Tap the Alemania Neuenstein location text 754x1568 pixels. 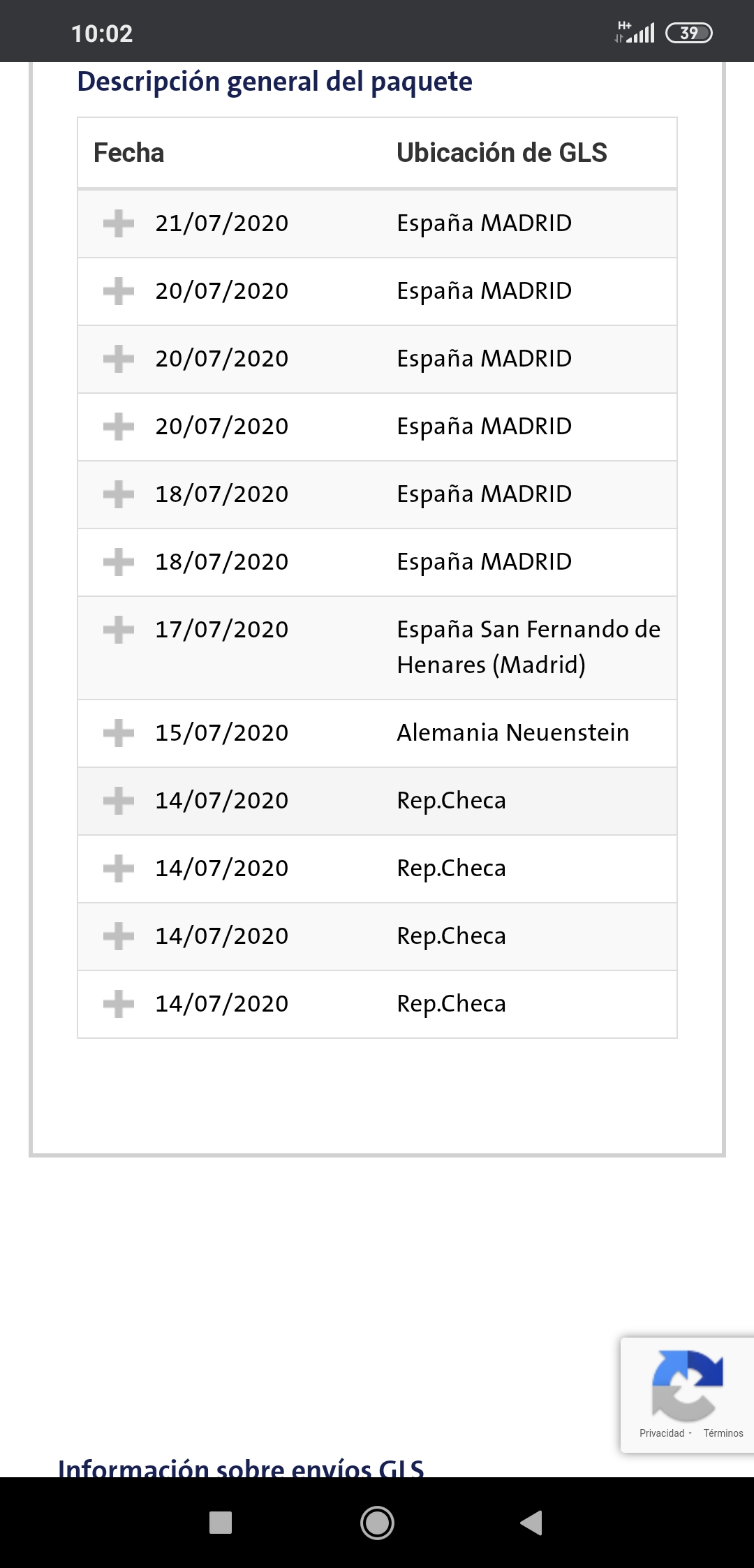point(513,733)
